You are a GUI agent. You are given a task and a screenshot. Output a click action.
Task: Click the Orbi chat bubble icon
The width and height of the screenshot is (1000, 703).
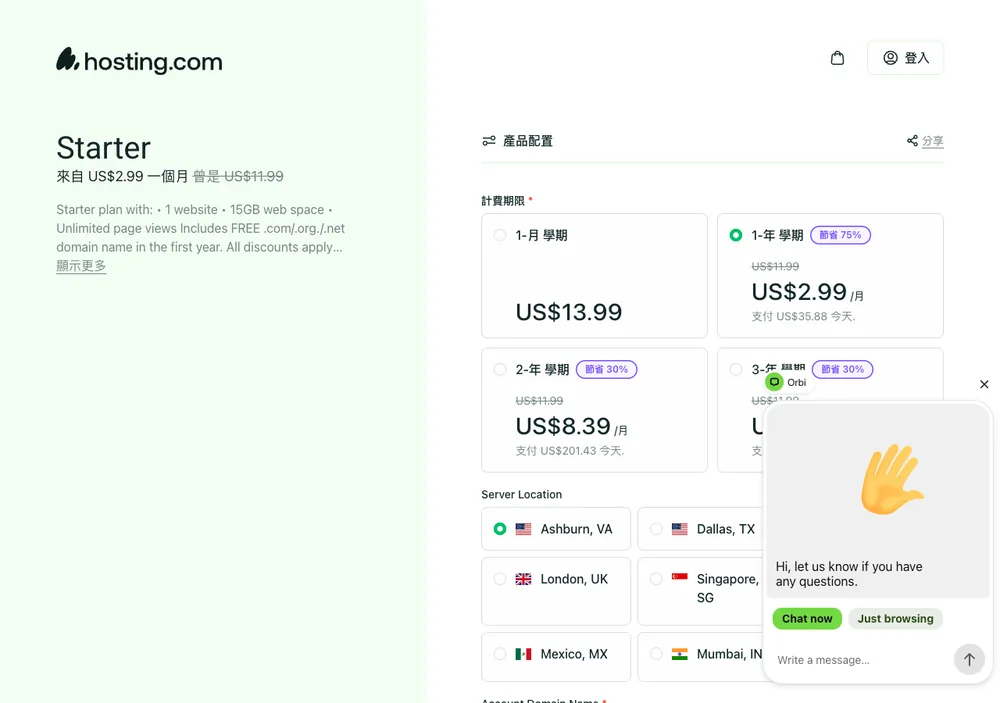(774, 382)
